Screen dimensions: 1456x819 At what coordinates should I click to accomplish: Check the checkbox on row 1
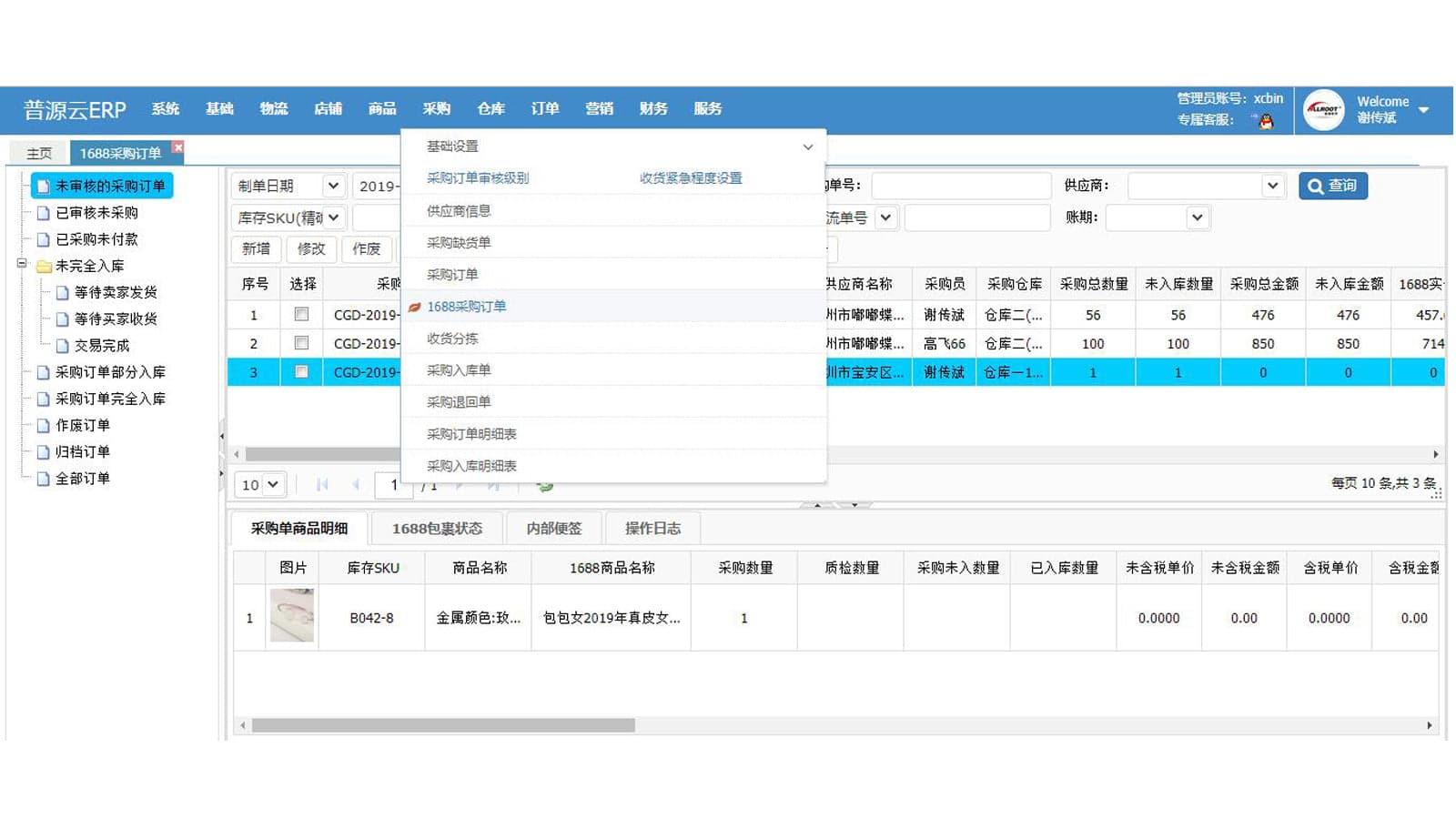[301, 314]
